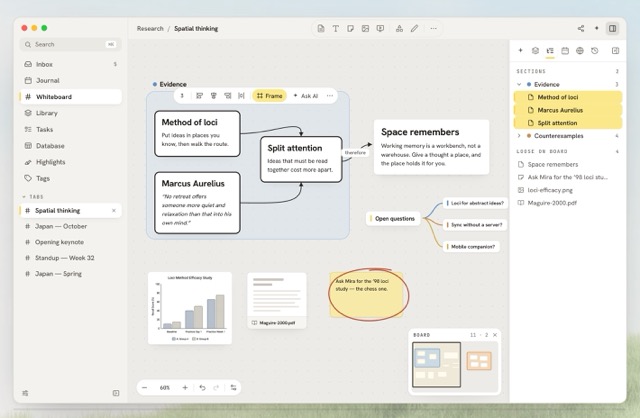Screen dimensions: 640x418
Task: Collapse the Evidence section in outline
Action: click(x=519, y=84)
